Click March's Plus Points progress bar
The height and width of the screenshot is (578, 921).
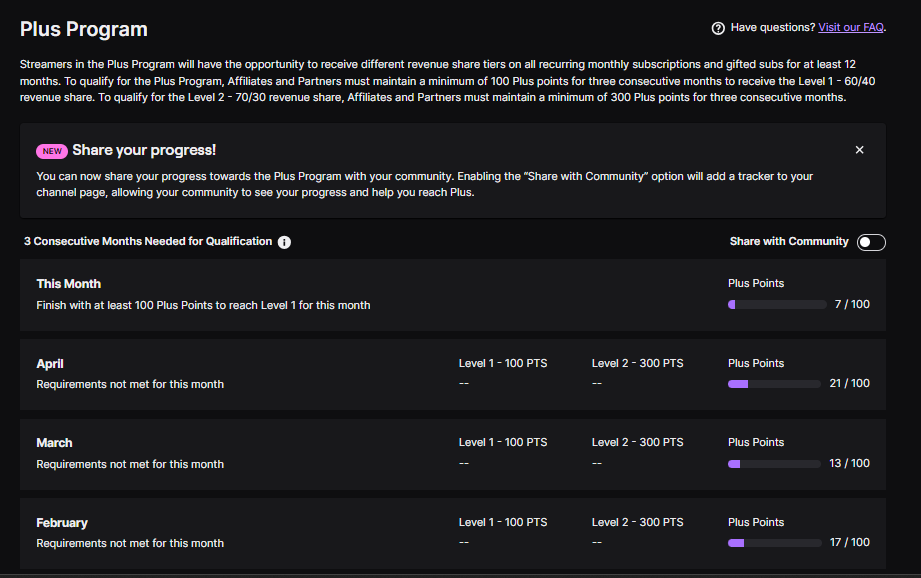[x=774, y=464]
